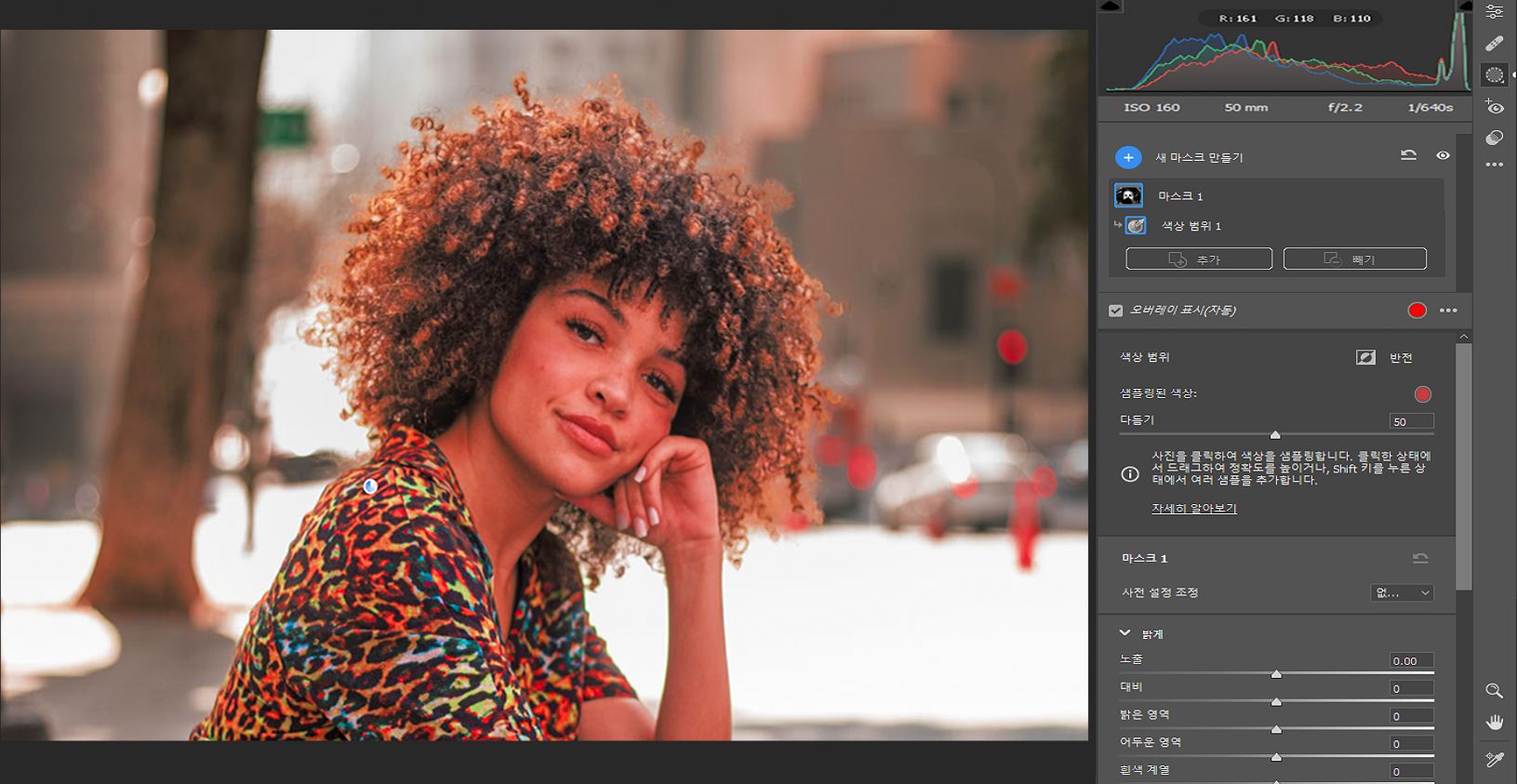Click the 대비 slider handle

[x=1276, y=701]
